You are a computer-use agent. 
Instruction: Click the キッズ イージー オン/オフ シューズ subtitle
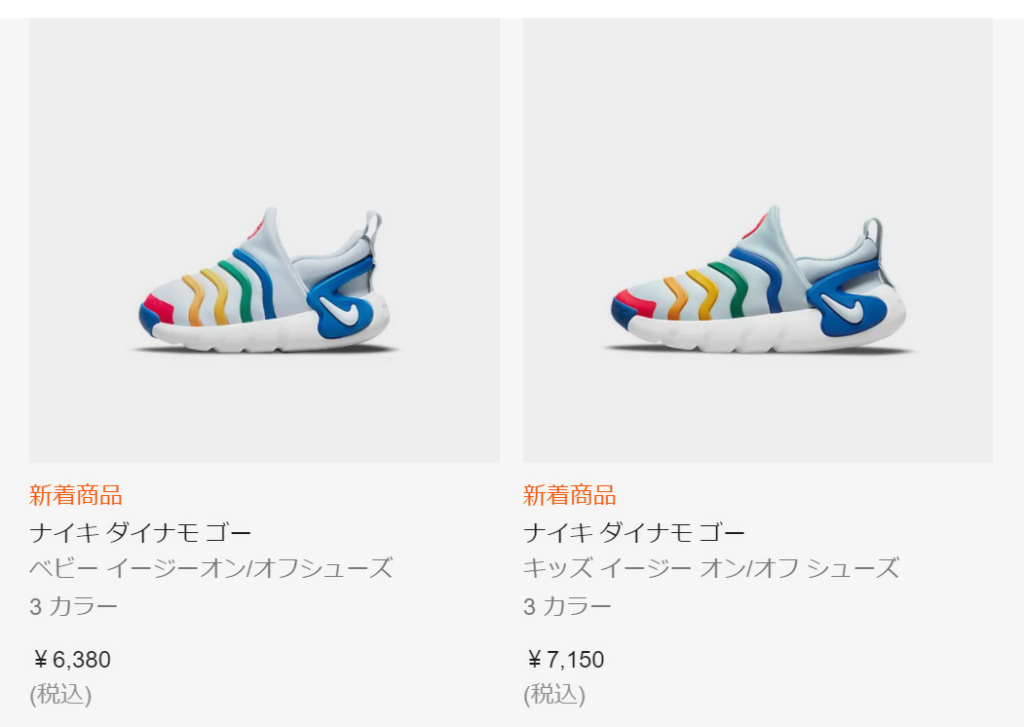(711, 569)
